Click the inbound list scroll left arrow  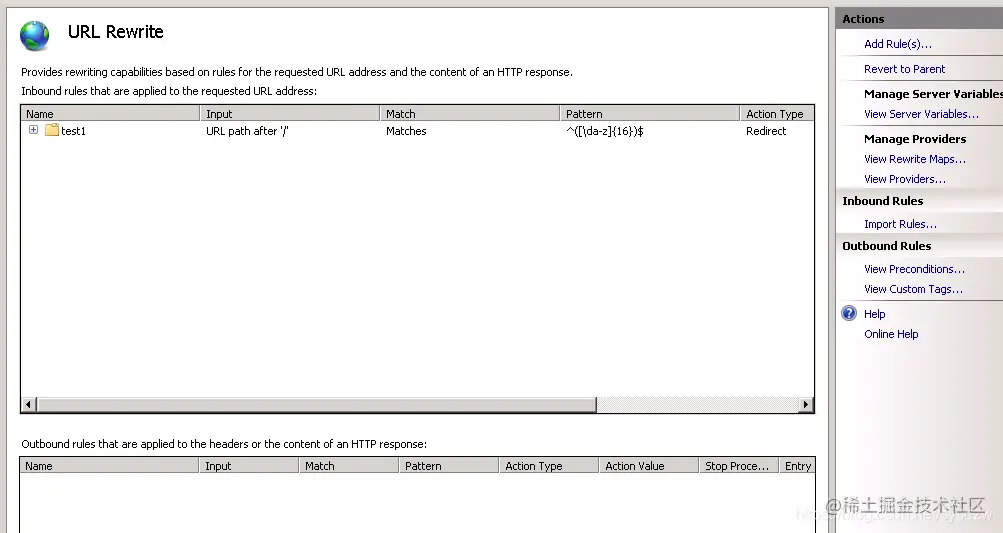[x=28, y=404]
